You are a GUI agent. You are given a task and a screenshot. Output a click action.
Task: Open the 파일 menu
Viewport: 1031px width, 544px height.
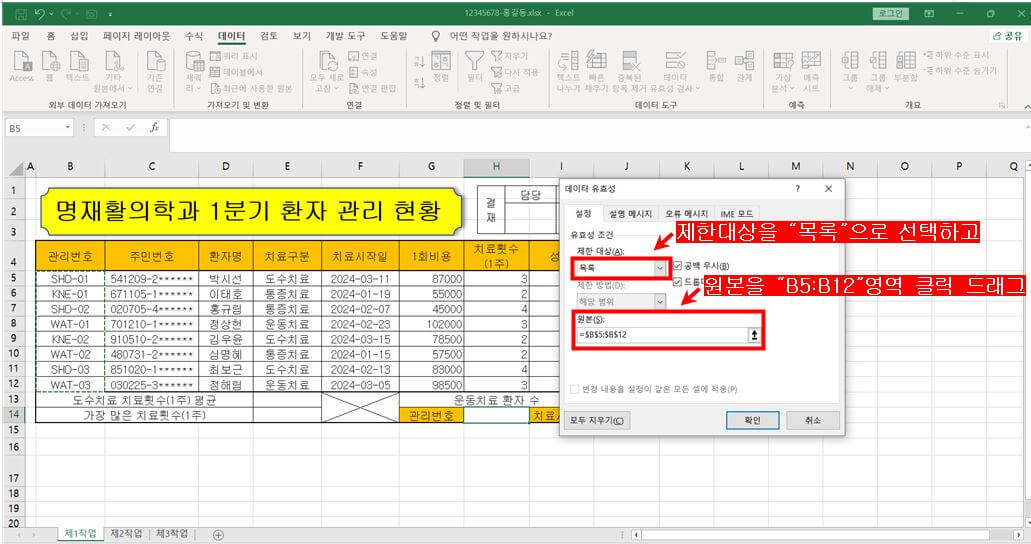(x=20, y=36)
